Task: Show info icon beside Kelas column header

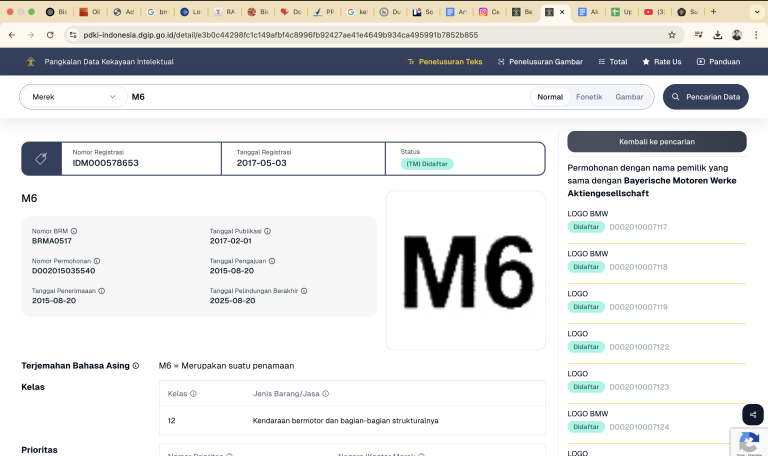Action: pos(193,394)
